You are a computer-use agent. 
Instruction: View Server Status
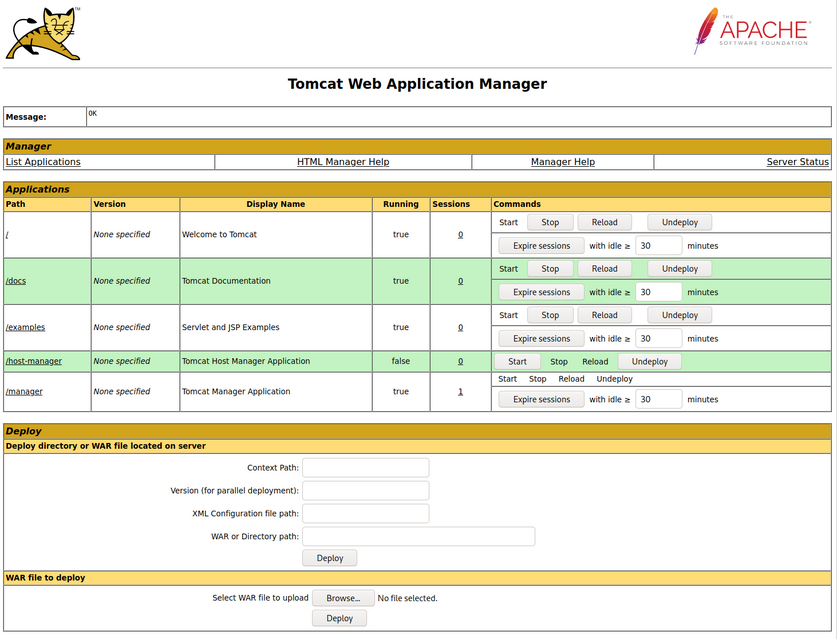point(795,161)
